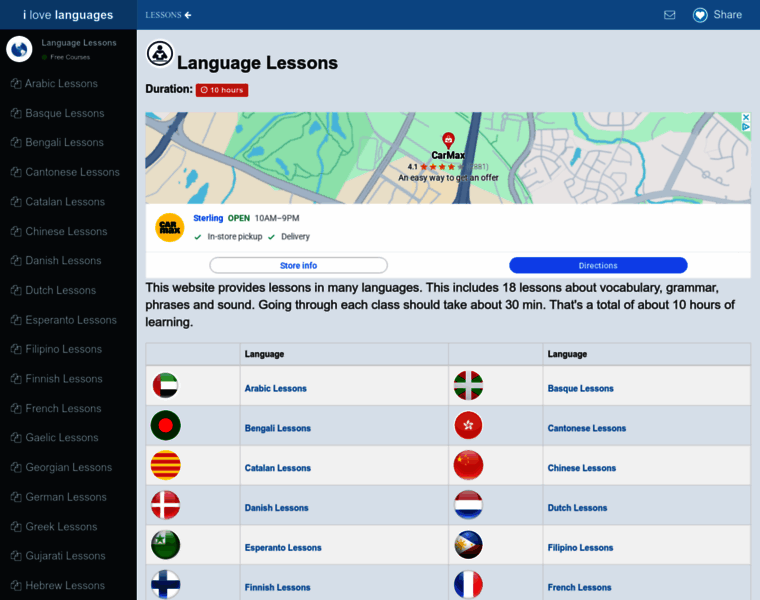This screenshot has height=600, width=760.
Task: Click the Share link in the header
Action: coord(728,15)
